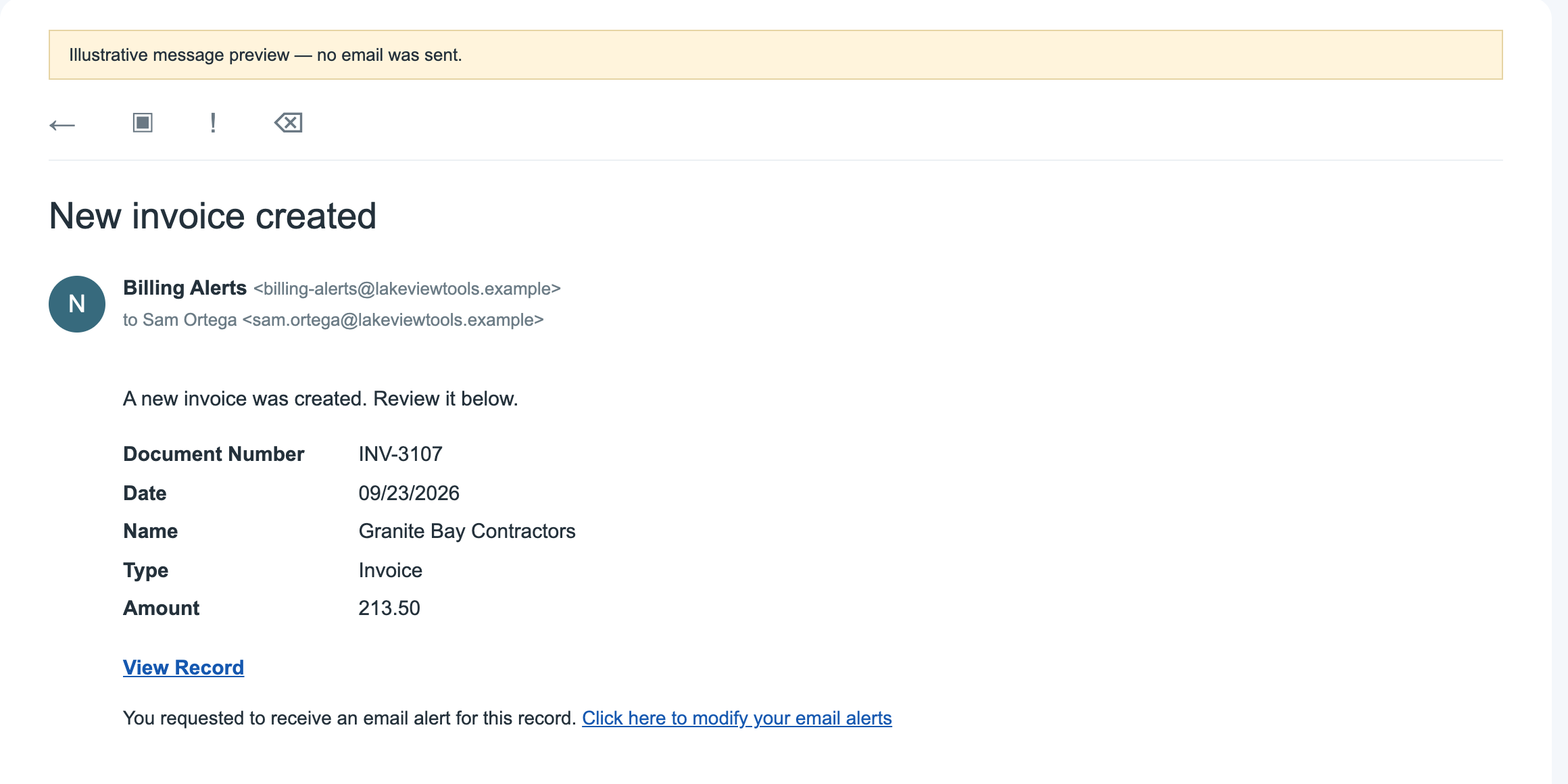The width and height of the screenshot is (1568, 784).
Task: Mark message as spam with exclamation icon
Action: 213,123
